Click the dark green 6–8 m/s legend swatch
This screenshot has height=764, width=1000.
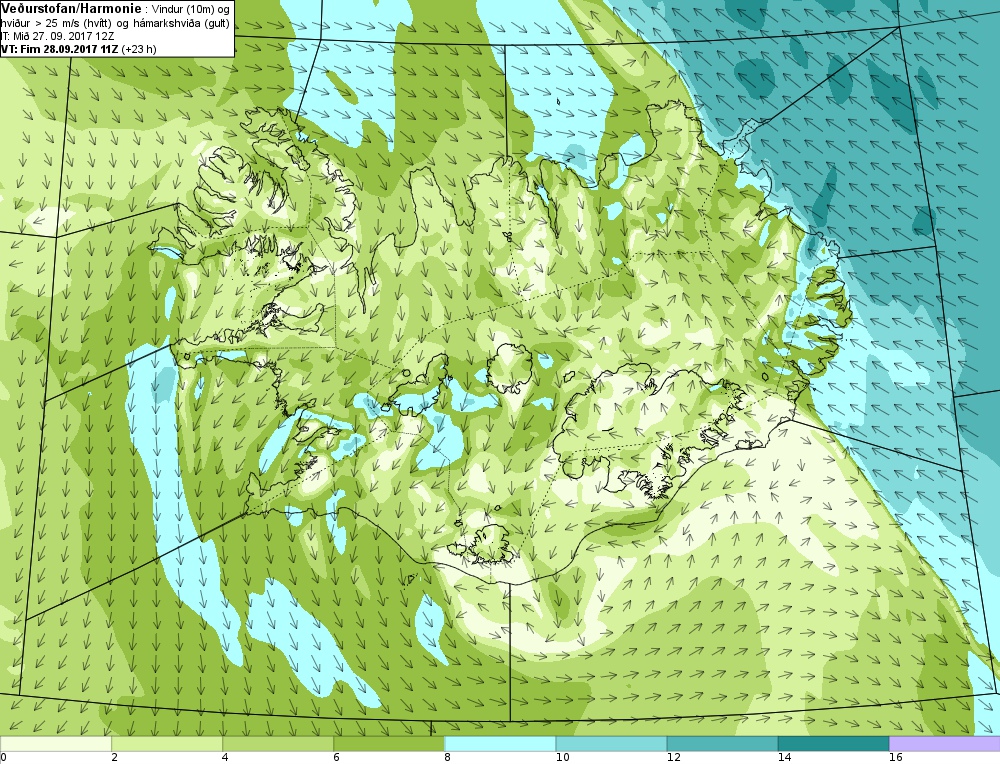pos(389,744)
